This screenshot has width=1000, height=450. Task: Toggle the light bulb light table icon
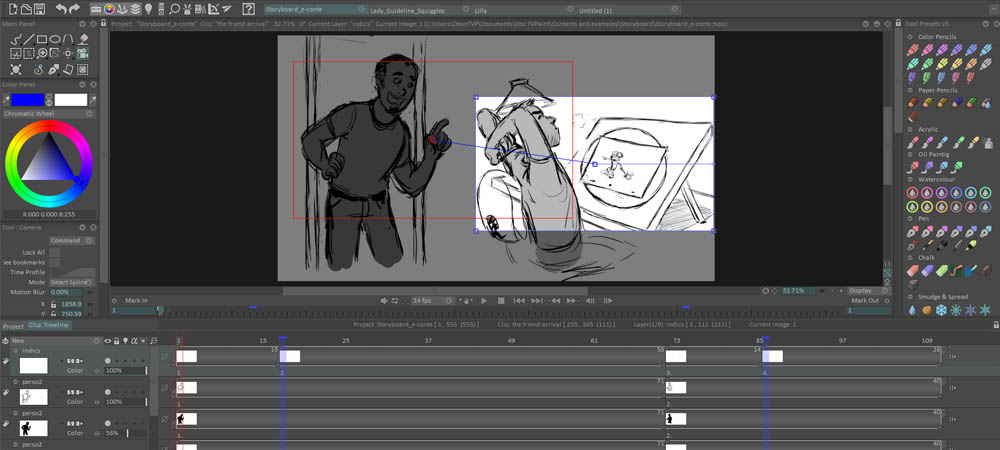point(149,10)
